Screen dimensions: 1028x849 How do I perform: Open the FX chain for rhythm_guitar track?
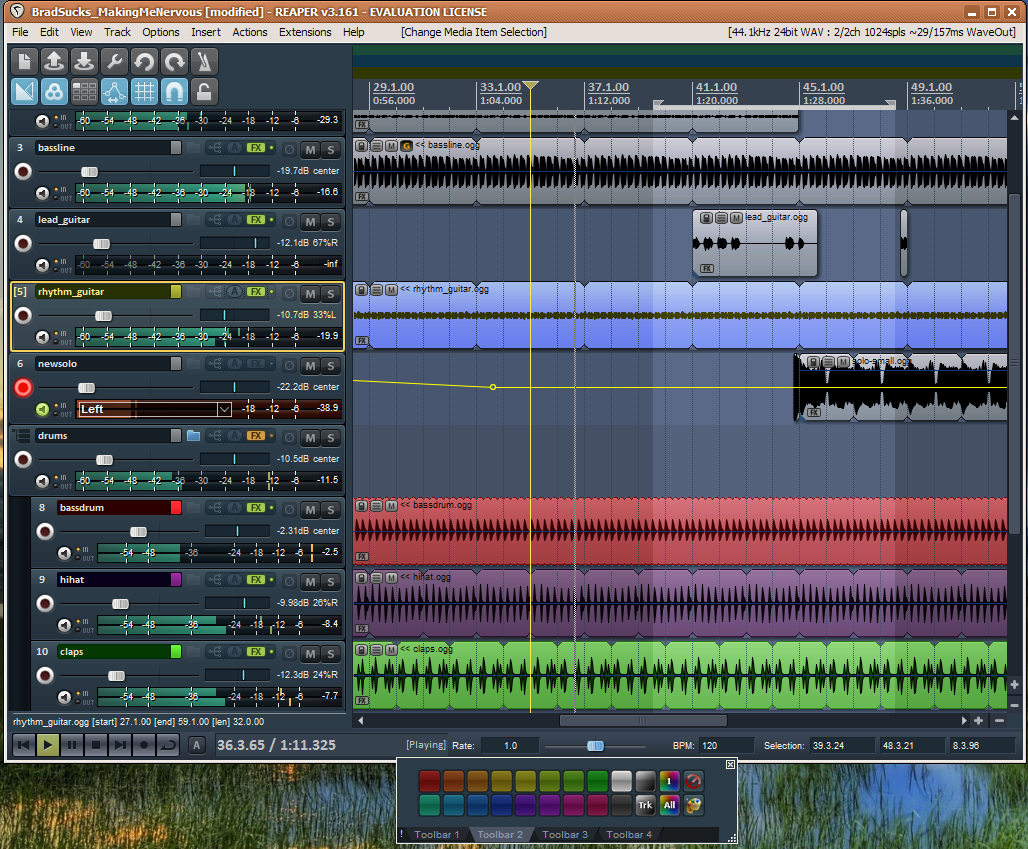point(256,292)
